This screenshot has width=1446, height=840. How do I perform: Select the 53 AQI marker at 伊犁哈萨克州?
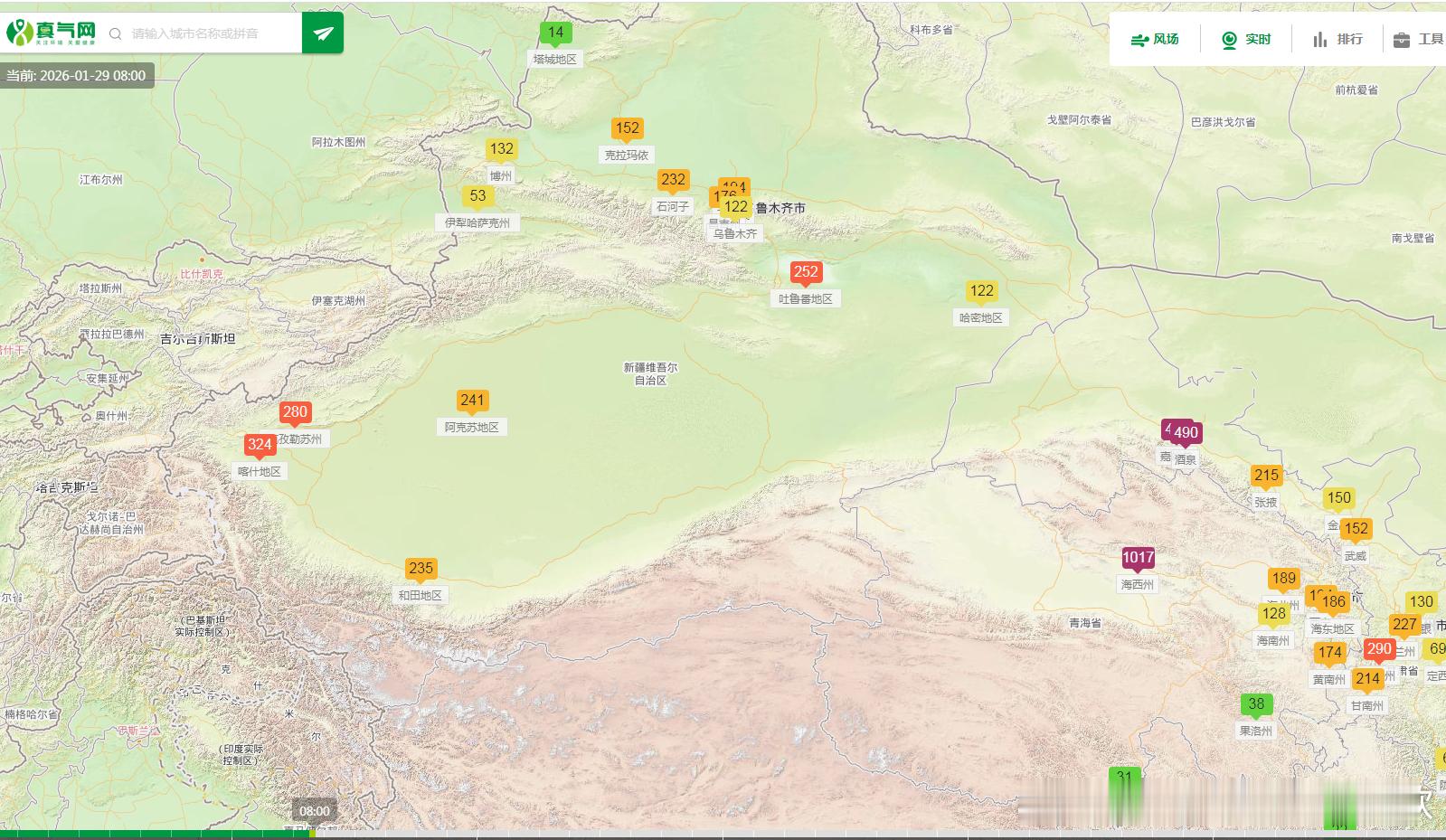(477, 195)
